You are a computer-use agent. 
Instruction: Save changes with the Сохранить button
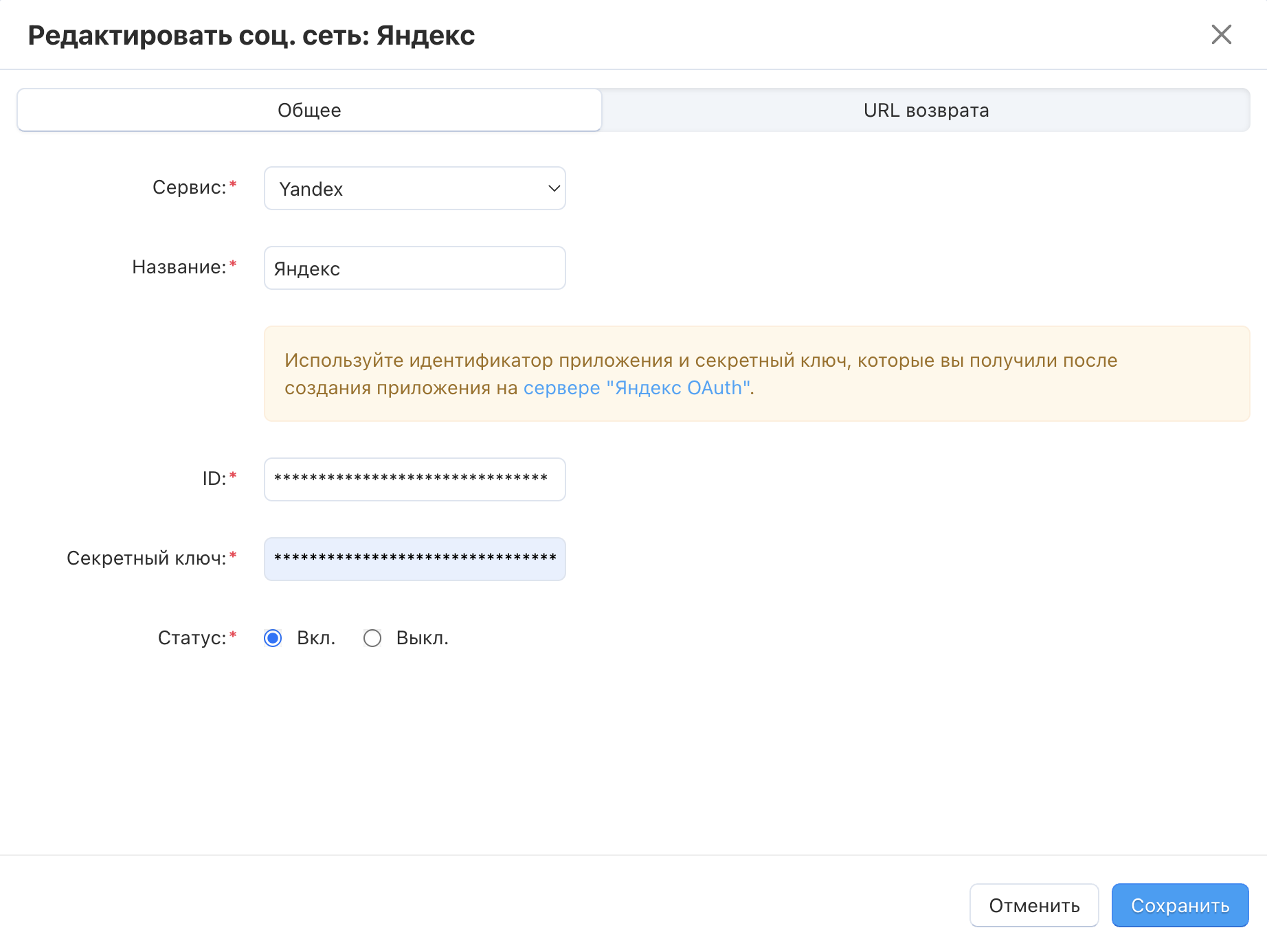(x=1180, y=905)
